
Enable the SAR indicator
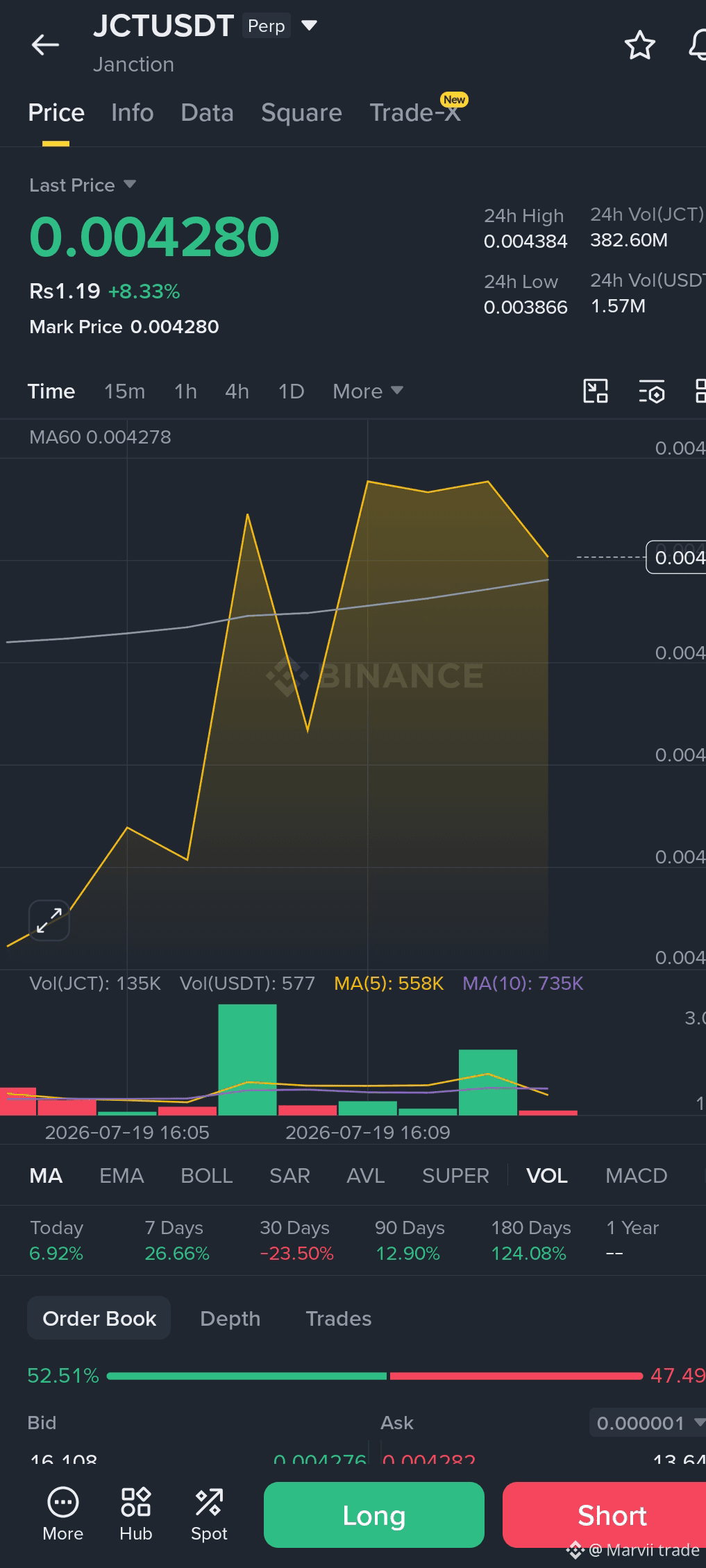pos(289,1176)
